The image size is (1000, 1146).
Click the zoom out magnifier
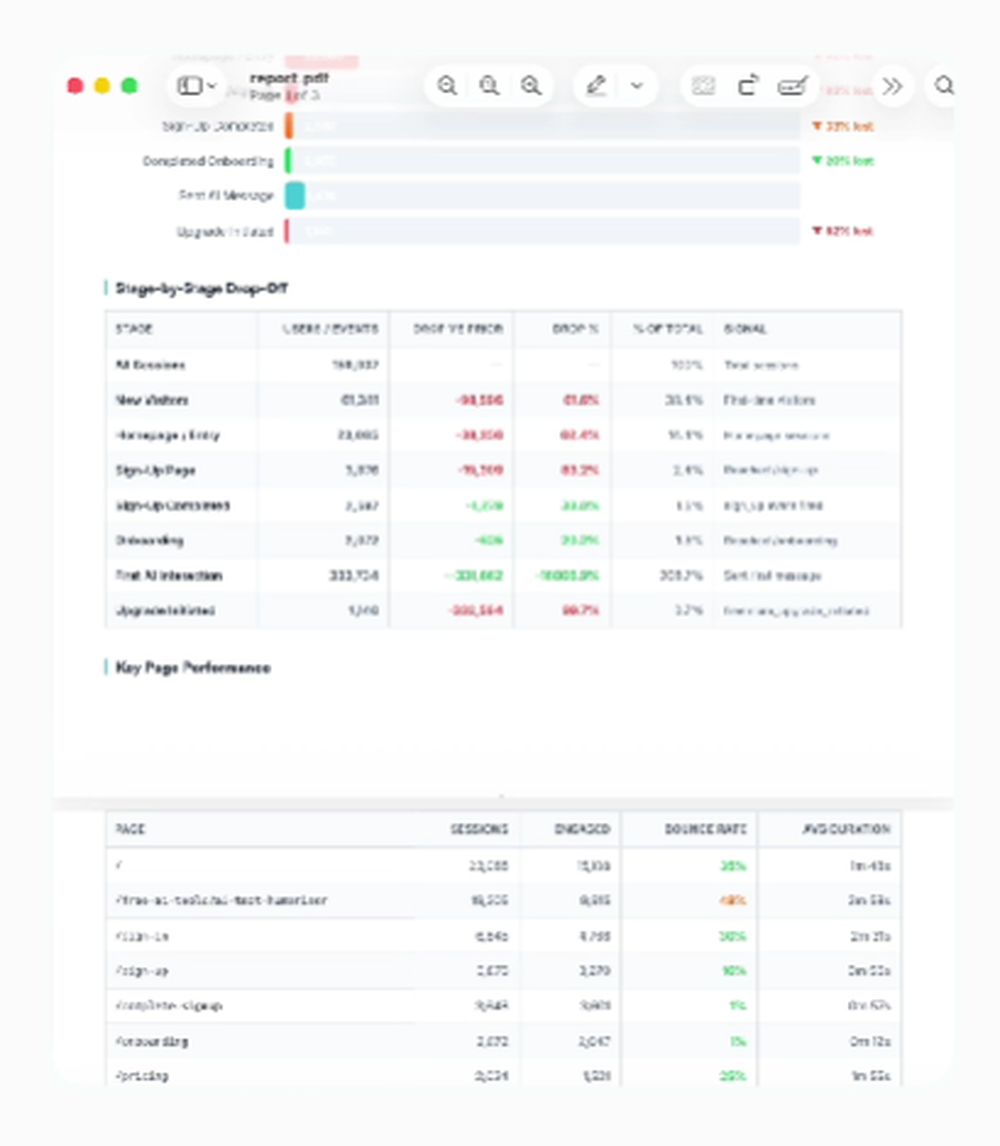point(447,86)
